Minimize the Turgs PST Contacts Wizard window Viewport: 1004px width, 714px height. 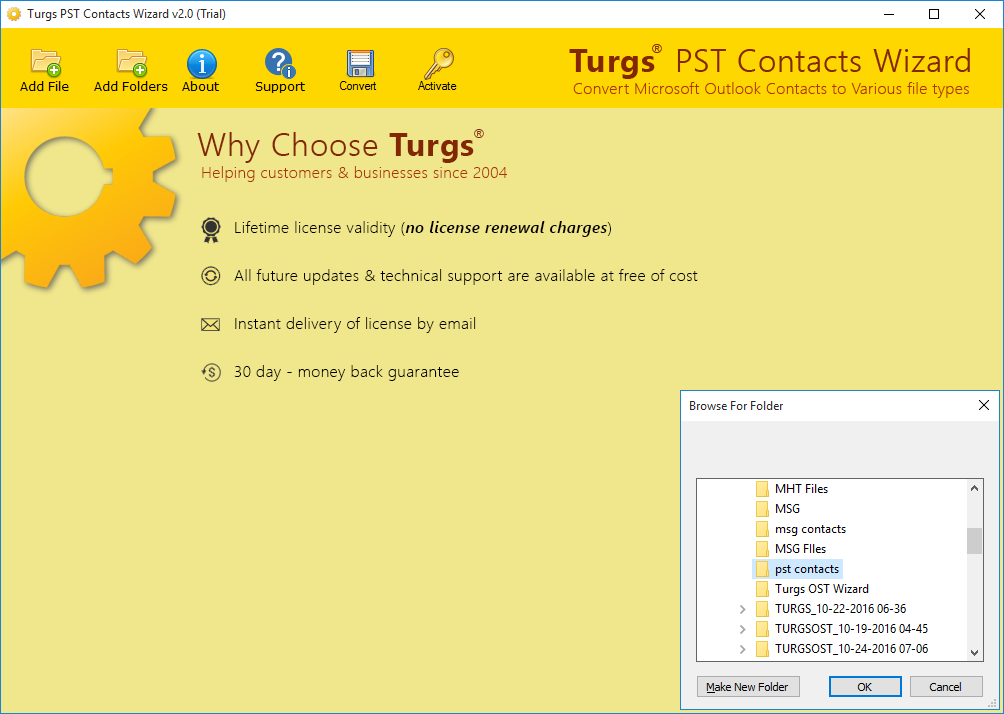tap(889, 14)
